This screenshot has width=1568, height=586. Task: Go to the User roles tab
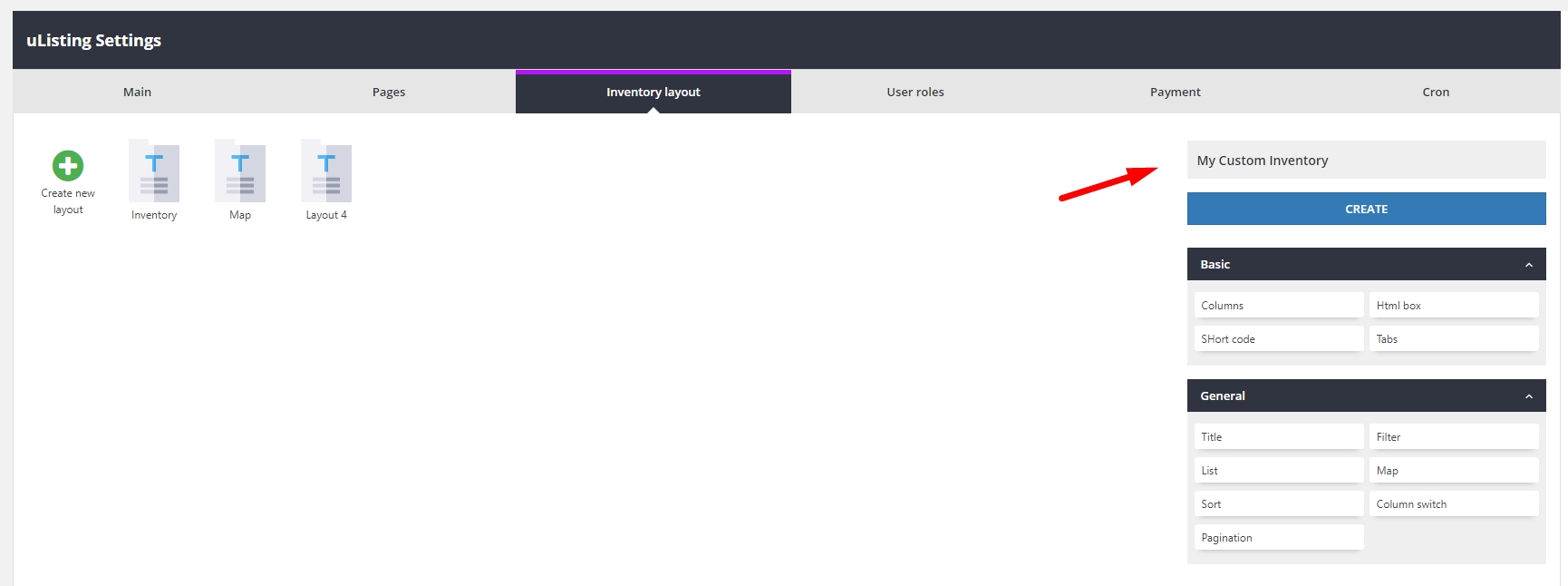click(915, 92)
